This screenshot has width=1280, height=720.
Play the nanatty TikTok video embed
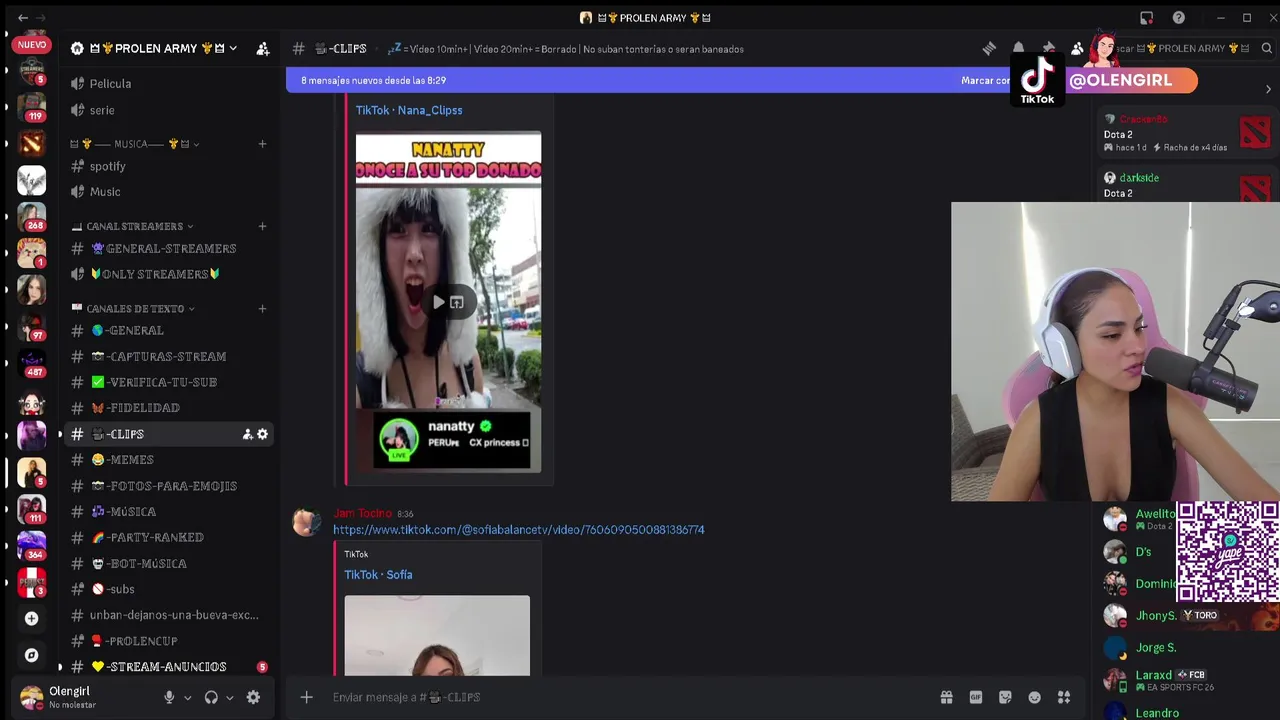click(x=438, y=302)
